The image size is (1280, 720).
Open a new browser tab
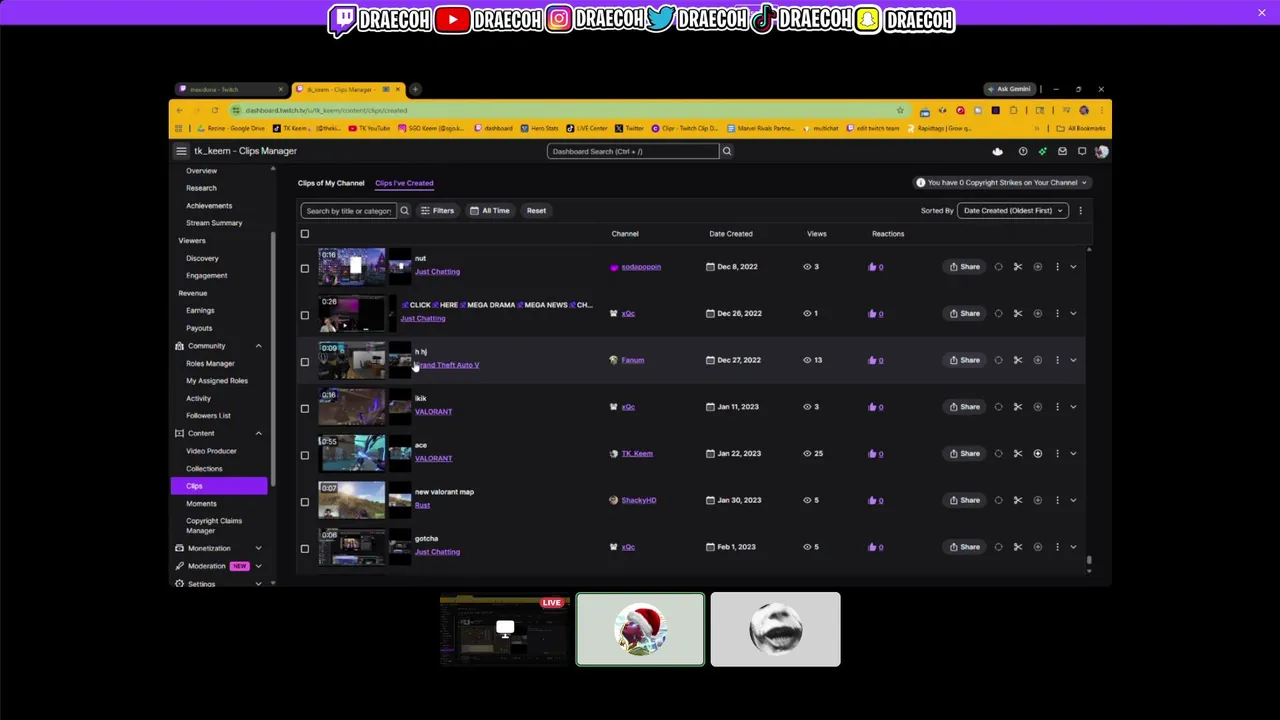(x=415, y=89)
